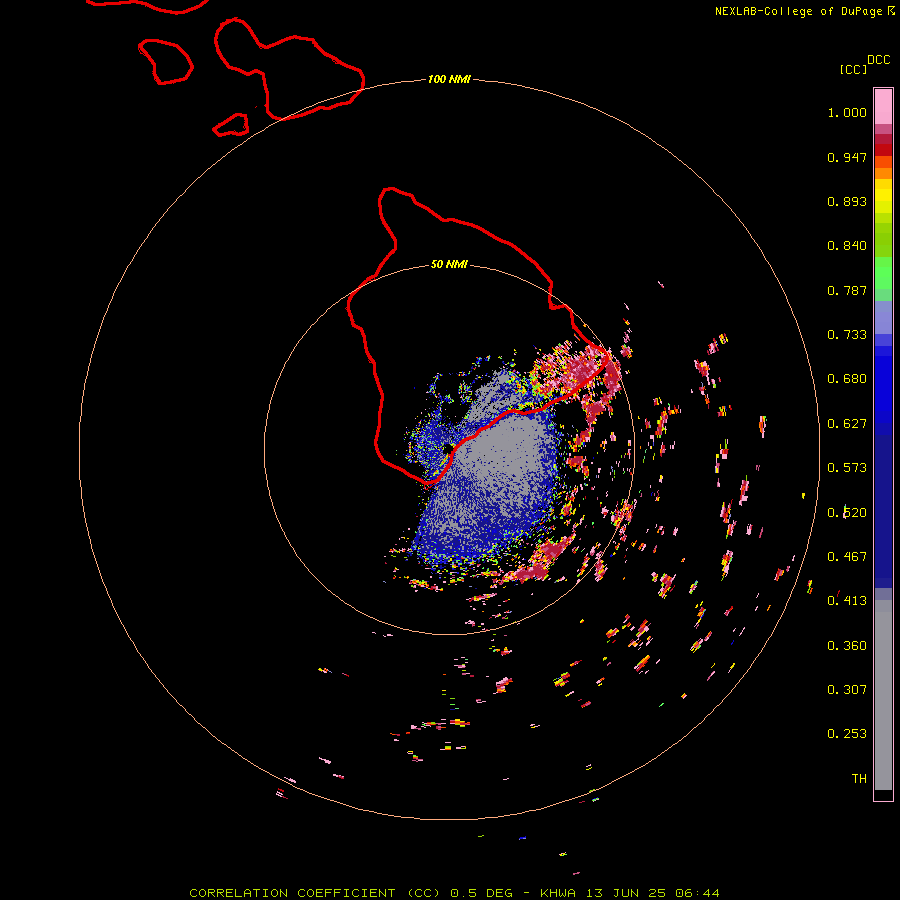The image size is (900, 900).
Task: Click the 1.000 scale value
Action: pos(847,112)
